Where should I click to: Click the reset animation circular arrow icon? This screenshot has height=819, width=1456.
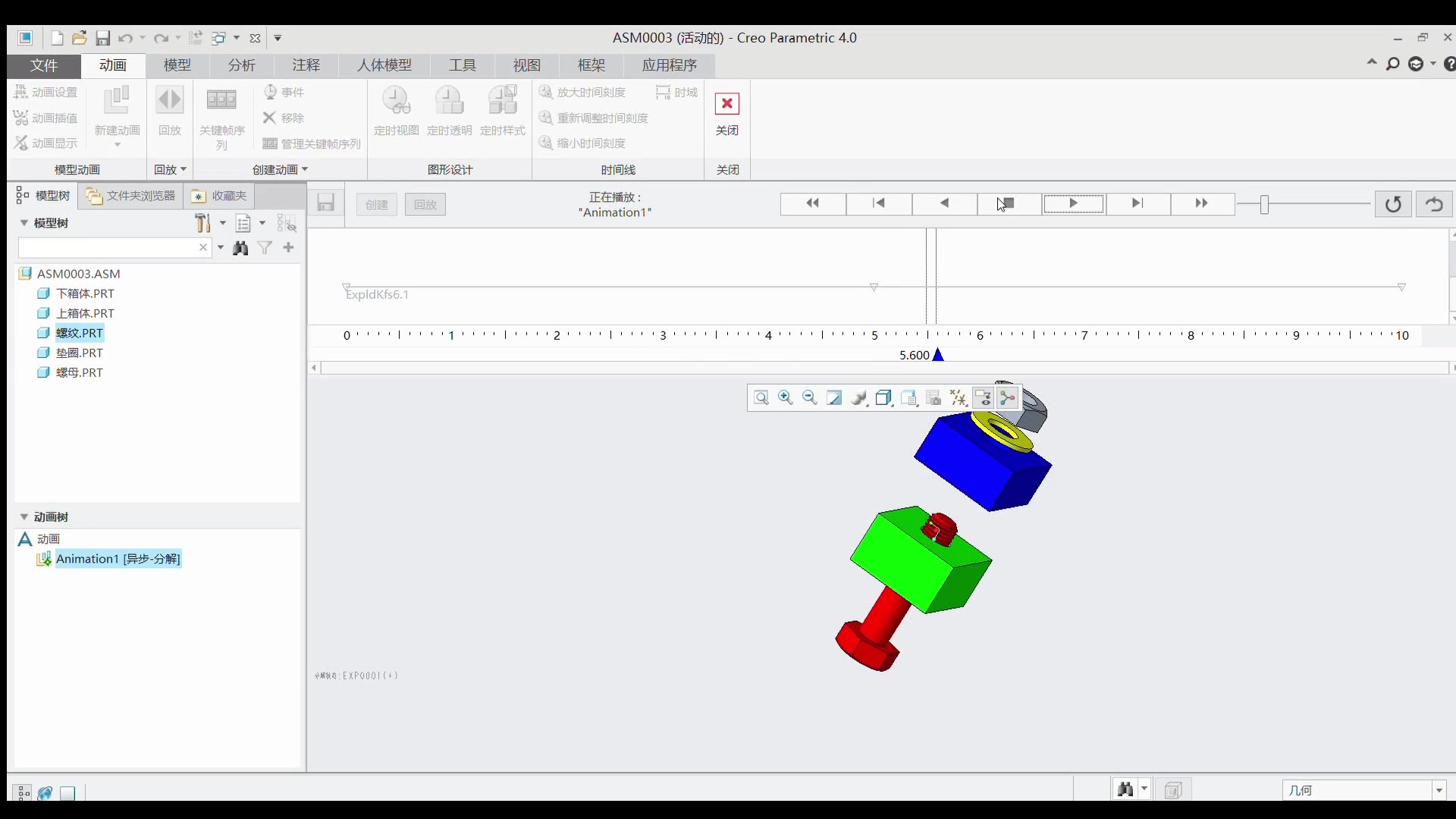(1393, 204)
